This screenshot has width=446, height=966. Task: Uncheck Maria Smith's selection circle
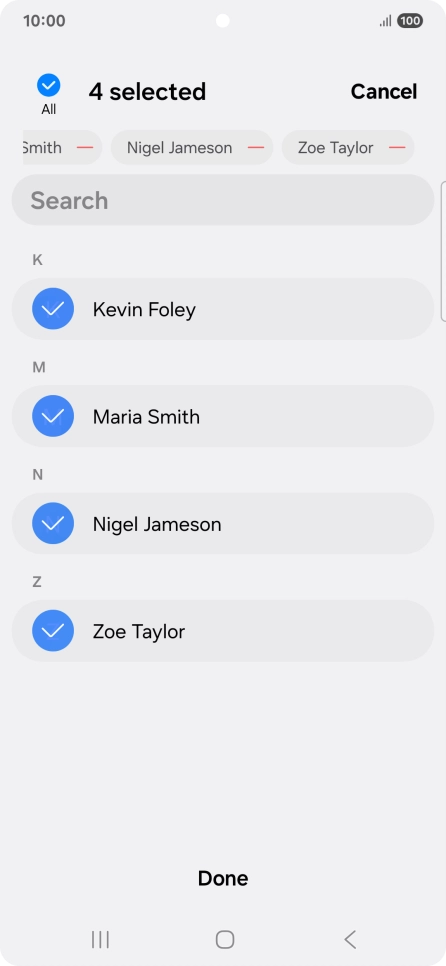point(53,416)
